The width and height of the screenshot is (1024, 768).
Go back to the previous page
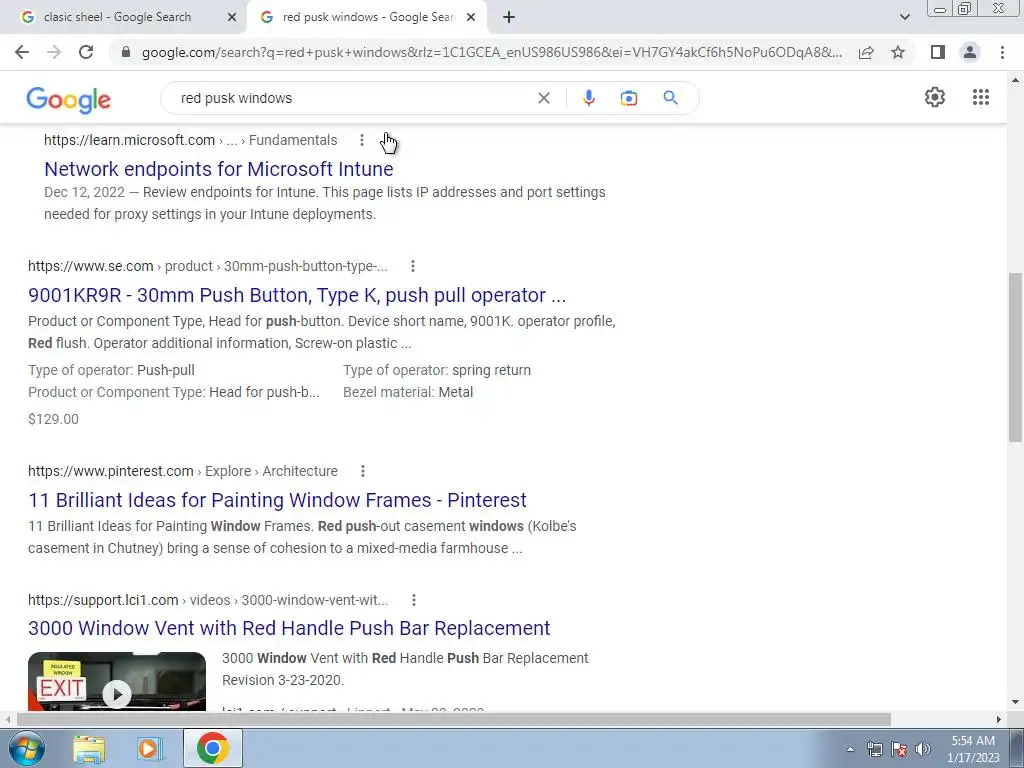(x=22, y=52)
